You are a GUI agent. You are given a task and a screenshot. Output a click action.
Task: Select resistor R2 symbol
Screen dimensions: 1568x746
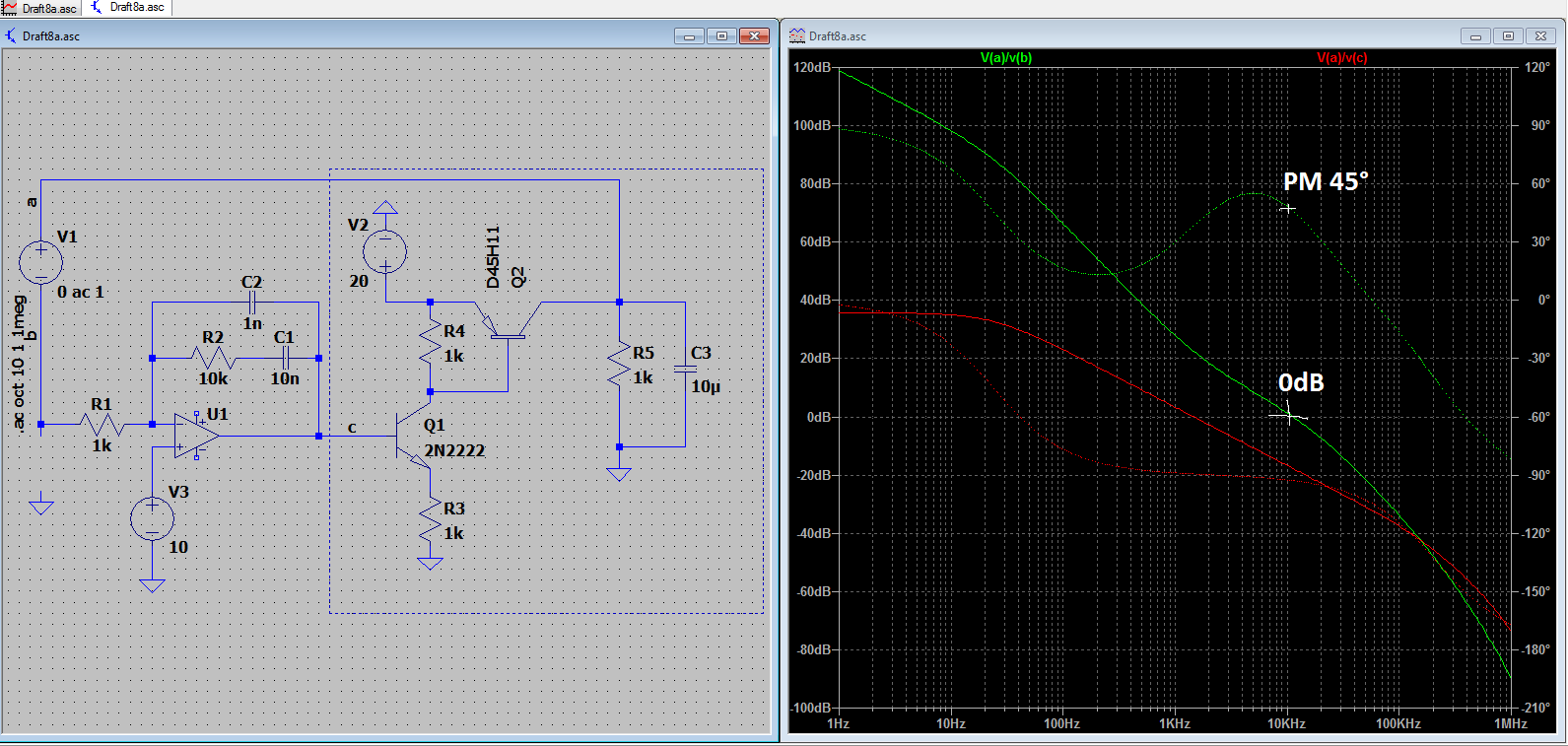213,358
